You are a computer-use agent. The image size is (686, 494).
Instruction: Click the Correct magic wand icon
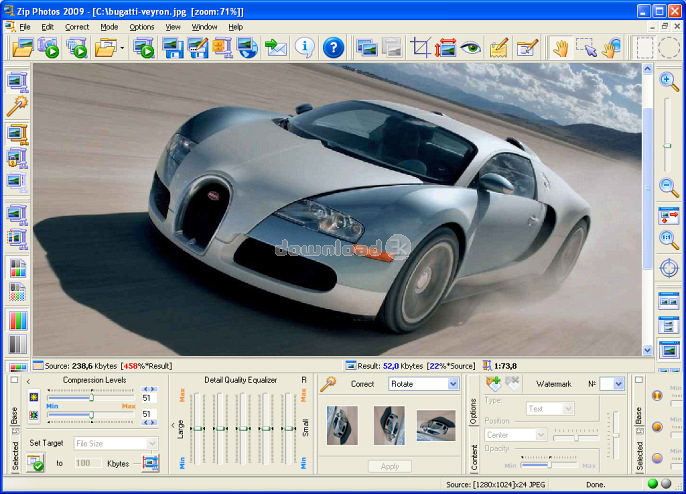tap(328, 384)
